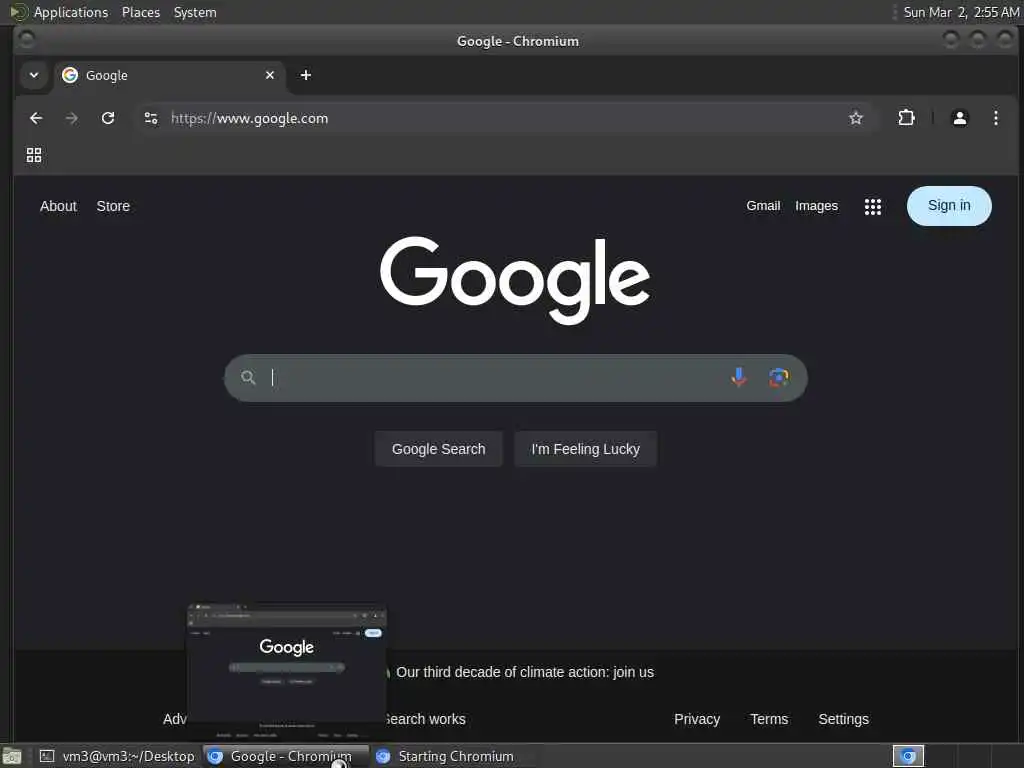Screen dimensions: 1024x768
Task: Search by image with the camera lens icon
Action: coord(778,377)
